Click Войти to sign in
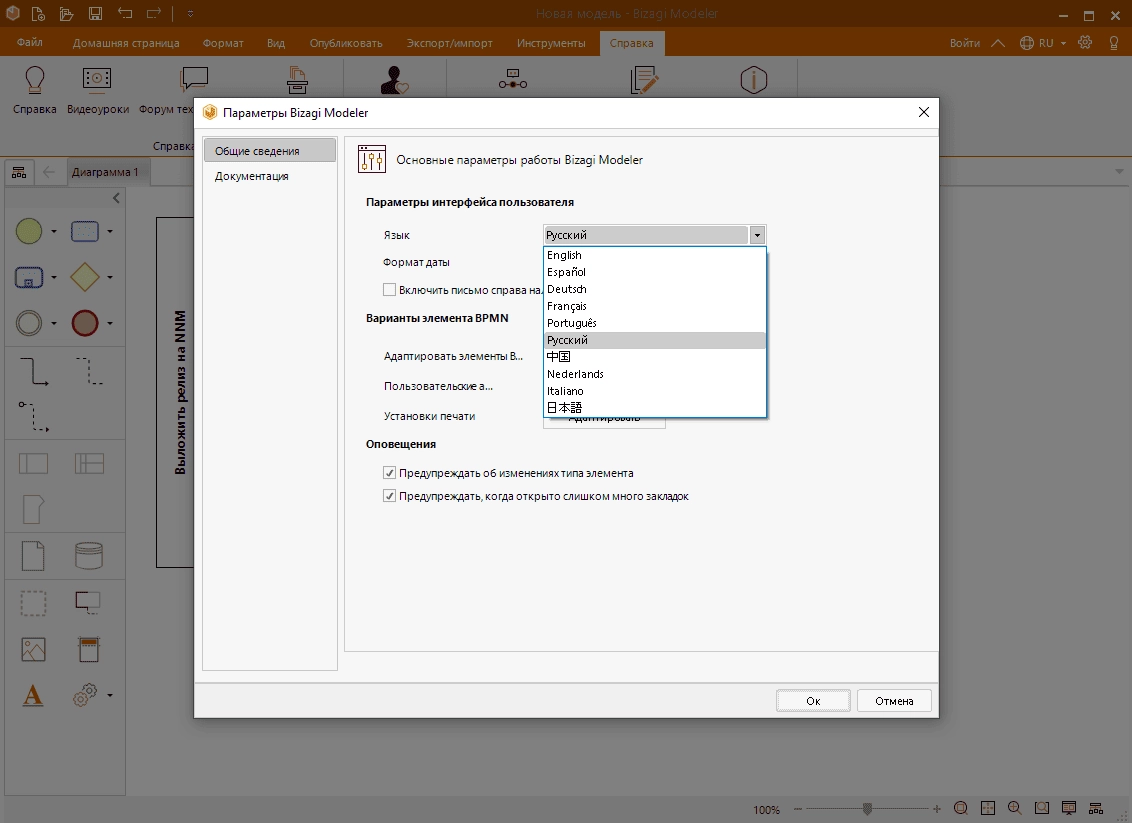 pyautogui.click(x=965, y=43)
